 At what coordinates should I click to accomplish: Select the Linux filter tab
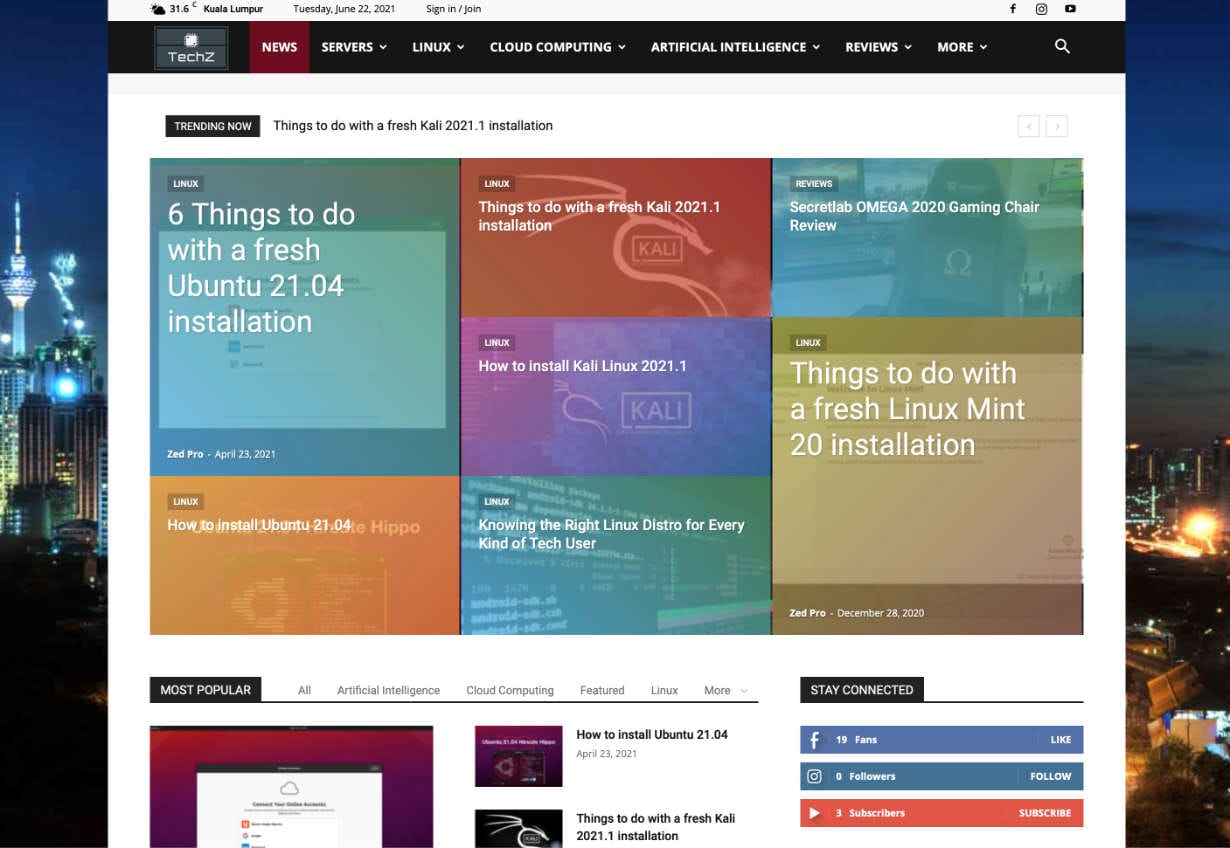pyautogui.click(x=664, y=690)
